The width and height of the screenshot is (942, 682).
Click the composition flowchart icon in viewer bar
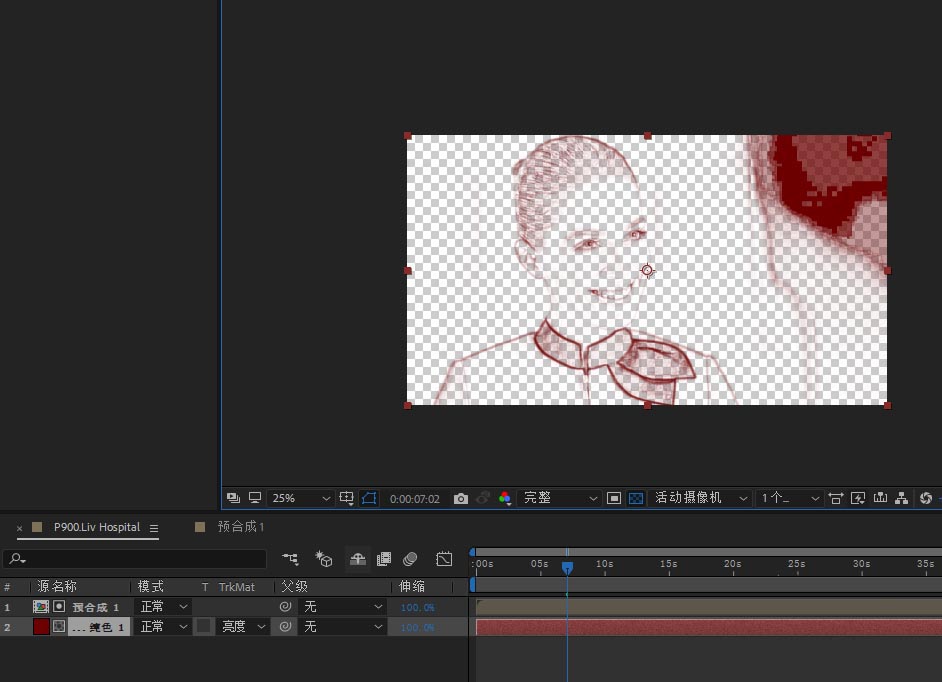902,498
